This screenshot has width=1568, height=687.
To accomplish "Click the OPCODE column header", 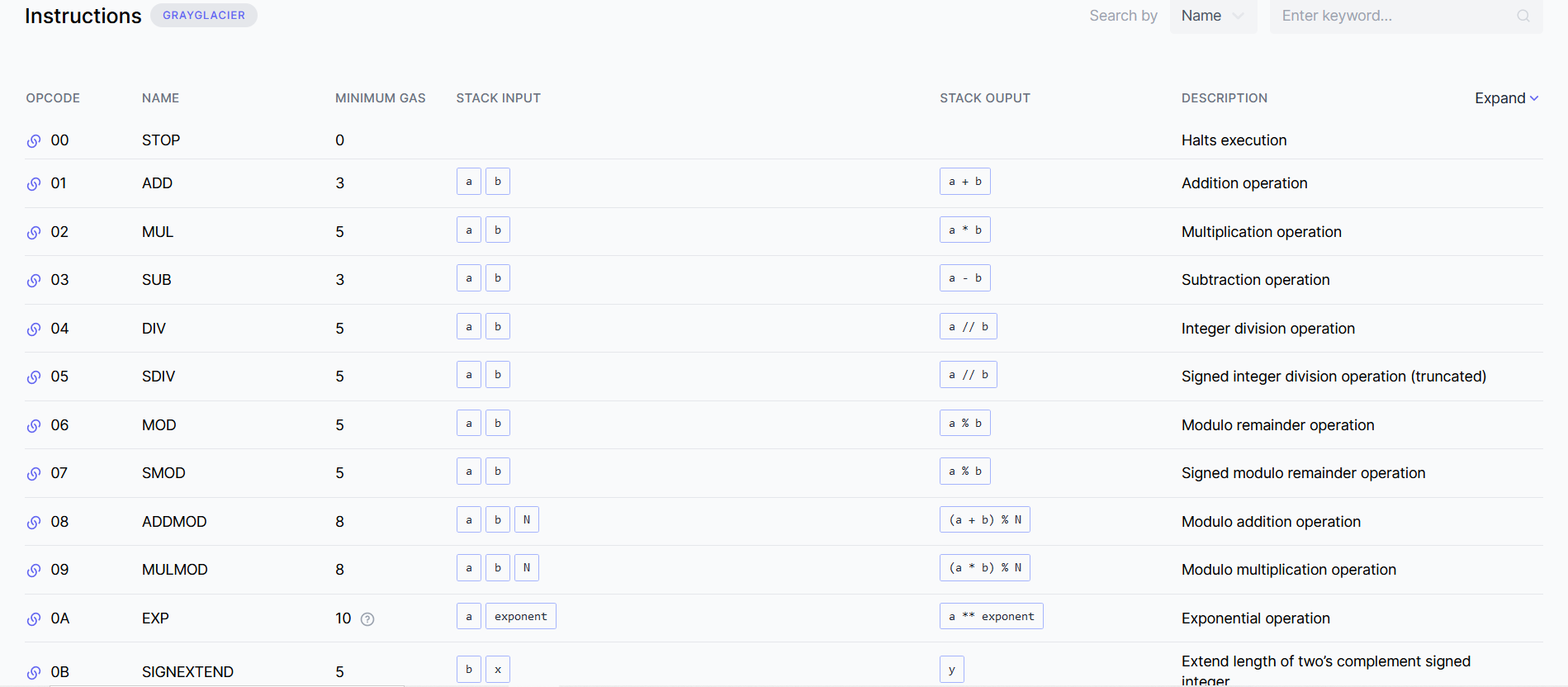I will pos(53,98).
